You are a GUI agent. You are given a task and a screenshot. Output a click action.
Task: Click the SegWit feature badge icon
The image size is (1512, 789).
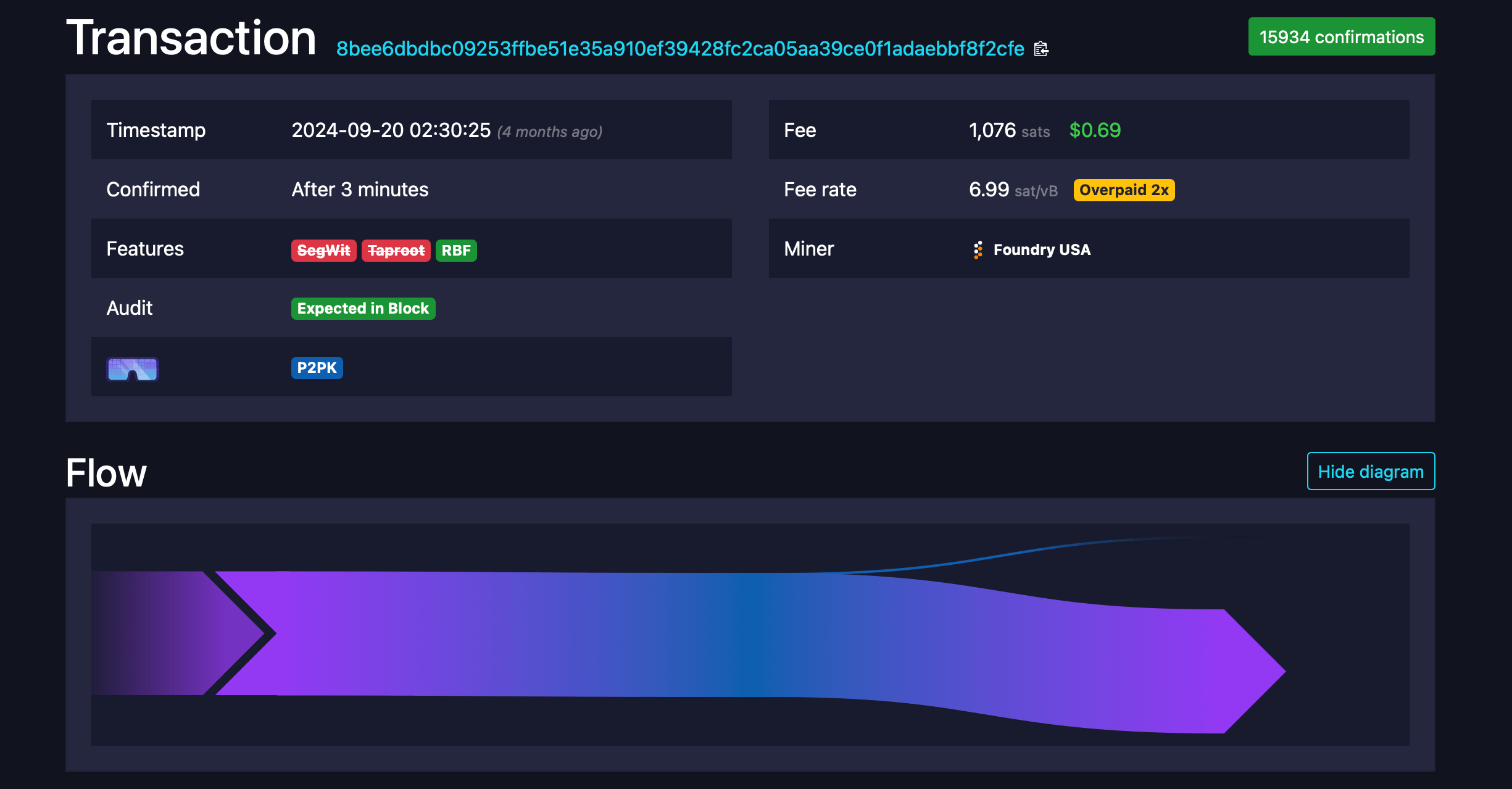tap(322, 249)
